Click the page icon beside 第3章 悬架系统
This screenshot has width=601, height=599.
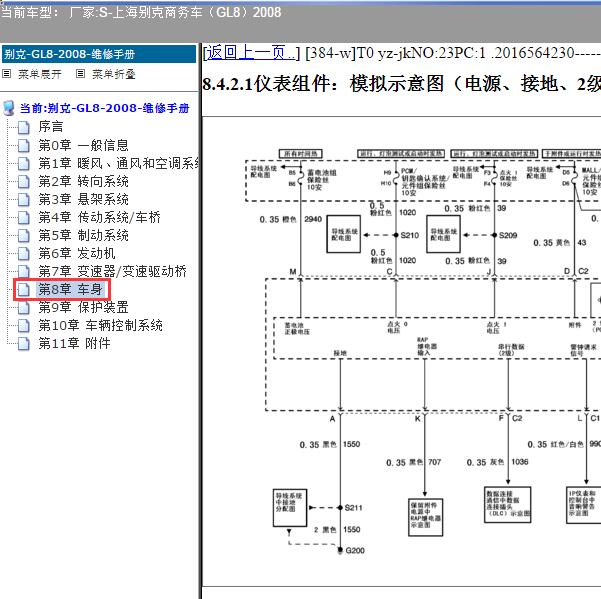tap(24, 200)
